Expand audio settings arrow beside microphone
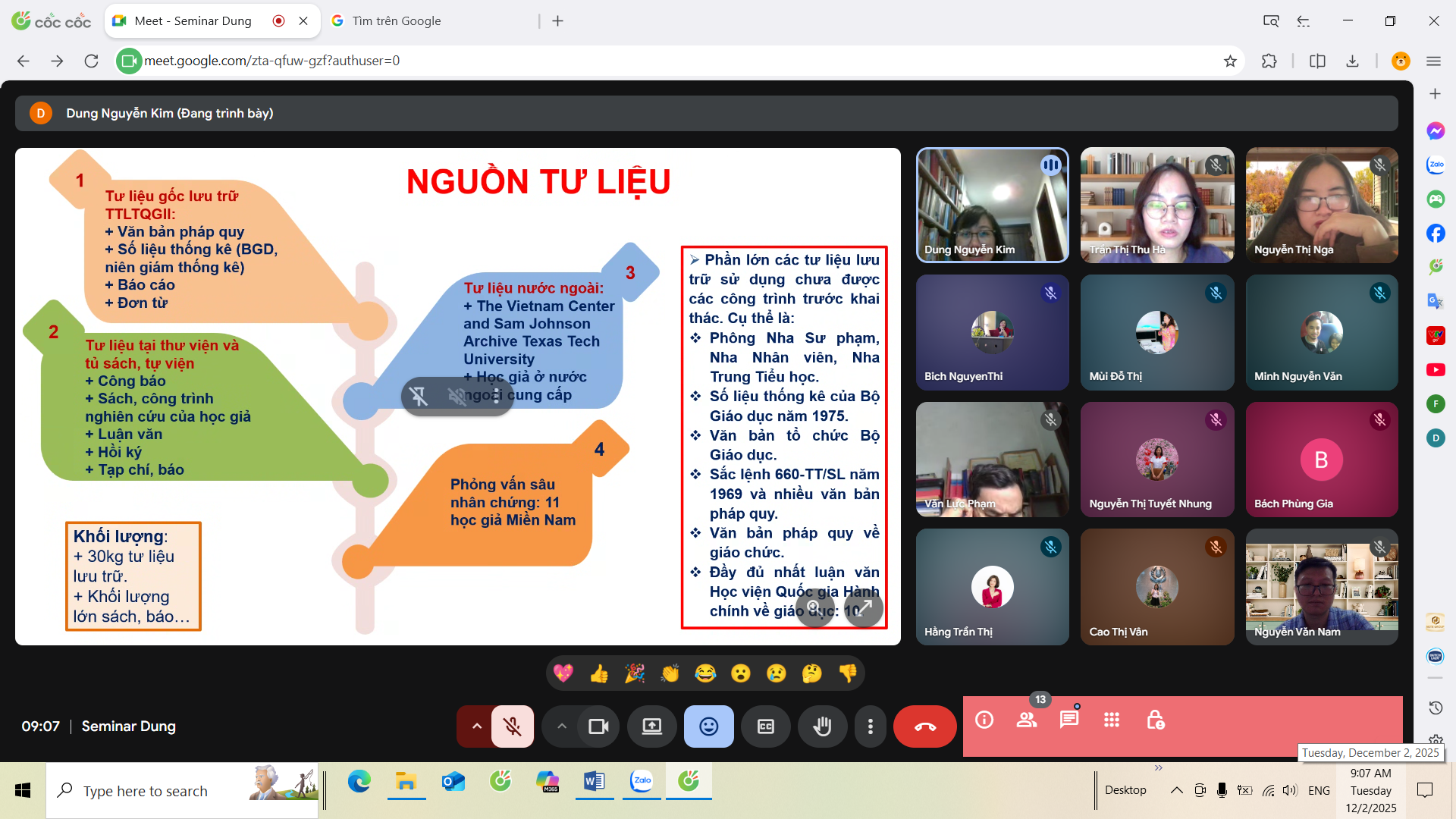The width and height of the screenshot is (1456, 819). pyautogui.click(x=476, y=726)
